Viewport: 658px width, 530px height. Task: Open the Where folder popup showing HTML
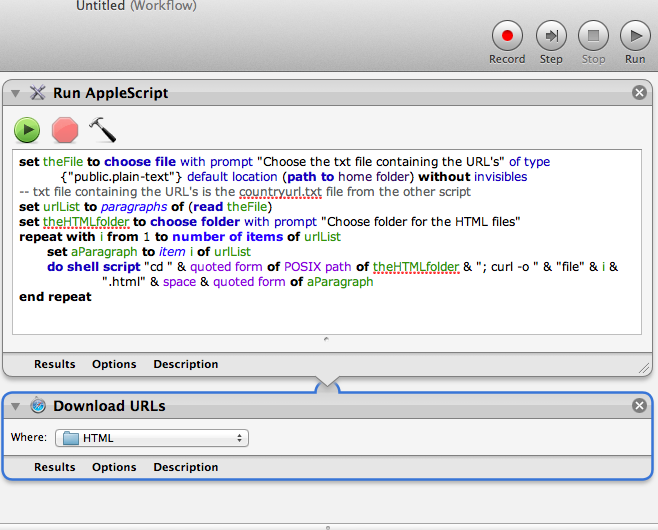coord(152,438)
